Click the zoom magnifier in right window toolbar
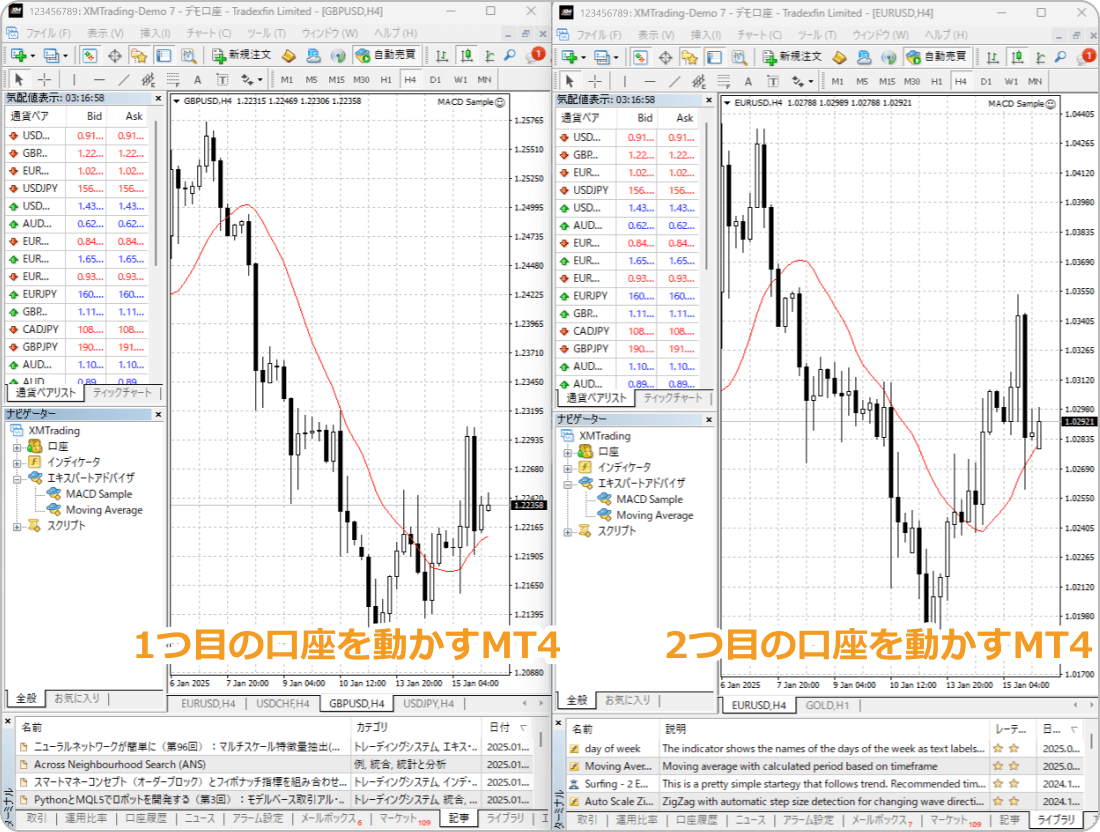 pos(1061,58)
